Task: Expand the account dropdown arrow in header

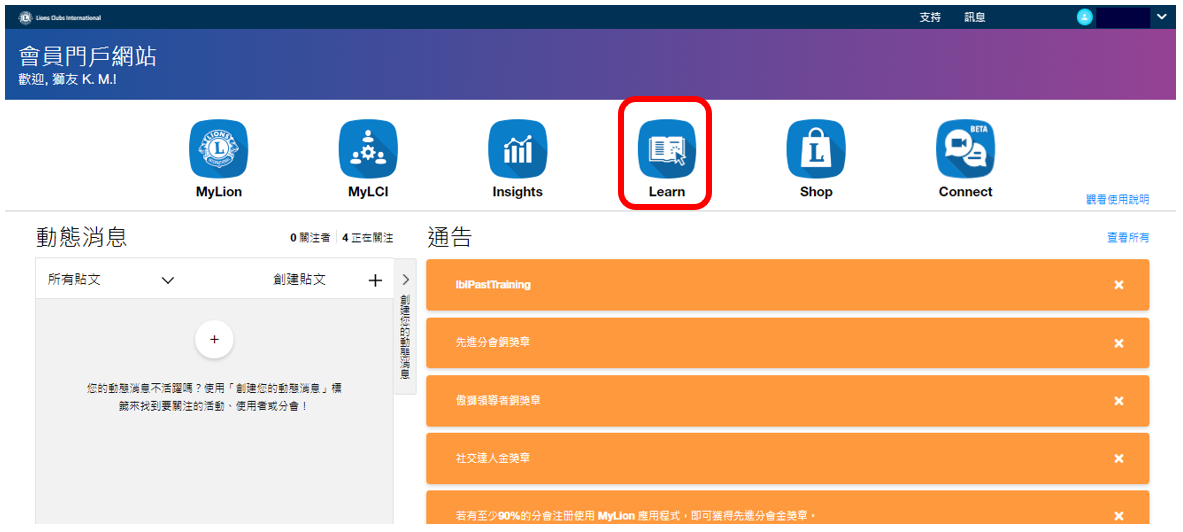Action: [x=1161, y=17]
